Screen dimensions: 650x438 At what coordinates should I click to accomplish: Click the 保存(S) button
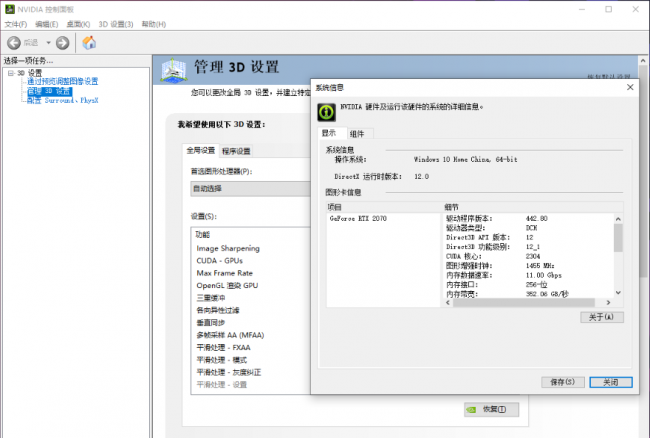(563, 382)
